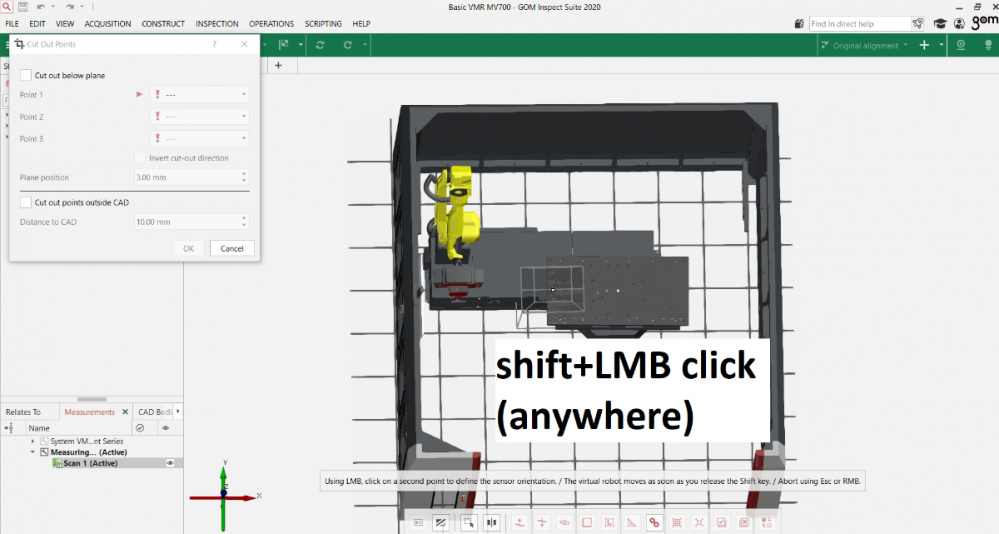Click the question mark help icon in Cut Out Points dialog
The height and width of the screenshot is (534, 999).
click(x=215, y=44)
